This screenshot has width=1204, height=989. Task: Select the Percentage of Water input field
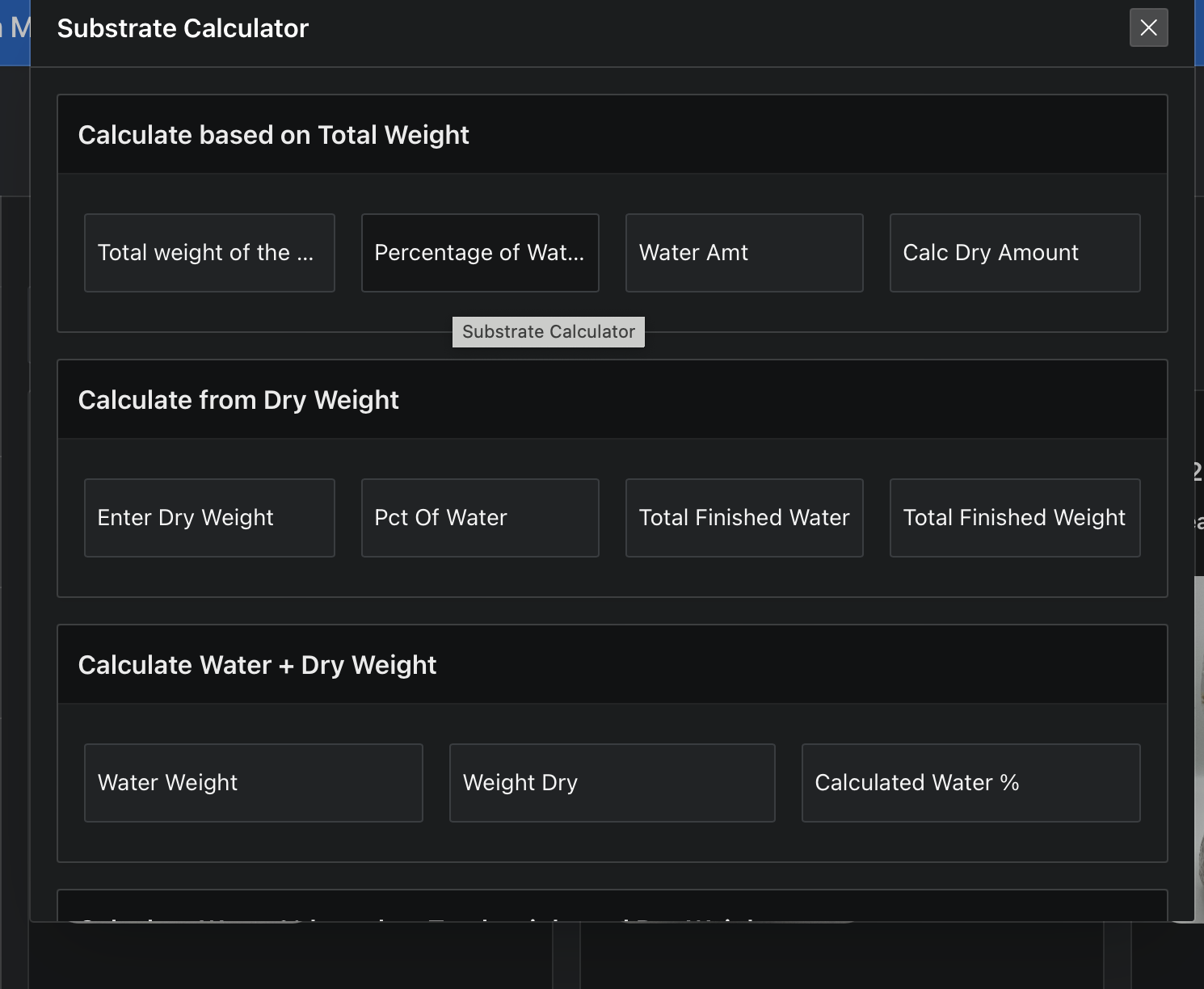click(x=479, y=252)
